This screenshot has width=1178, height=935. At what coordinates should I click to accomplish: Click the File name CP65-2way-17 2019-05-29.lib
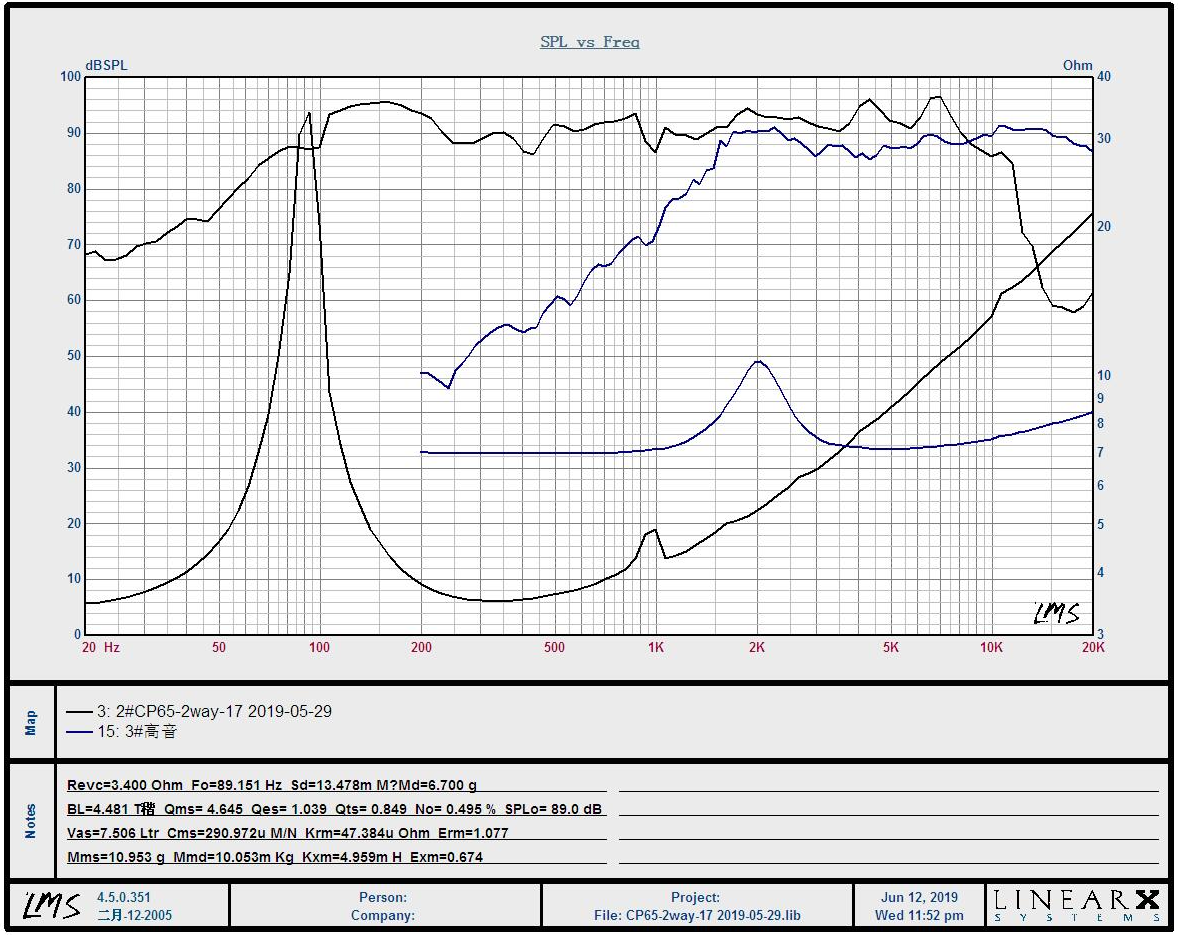point(696,915)
